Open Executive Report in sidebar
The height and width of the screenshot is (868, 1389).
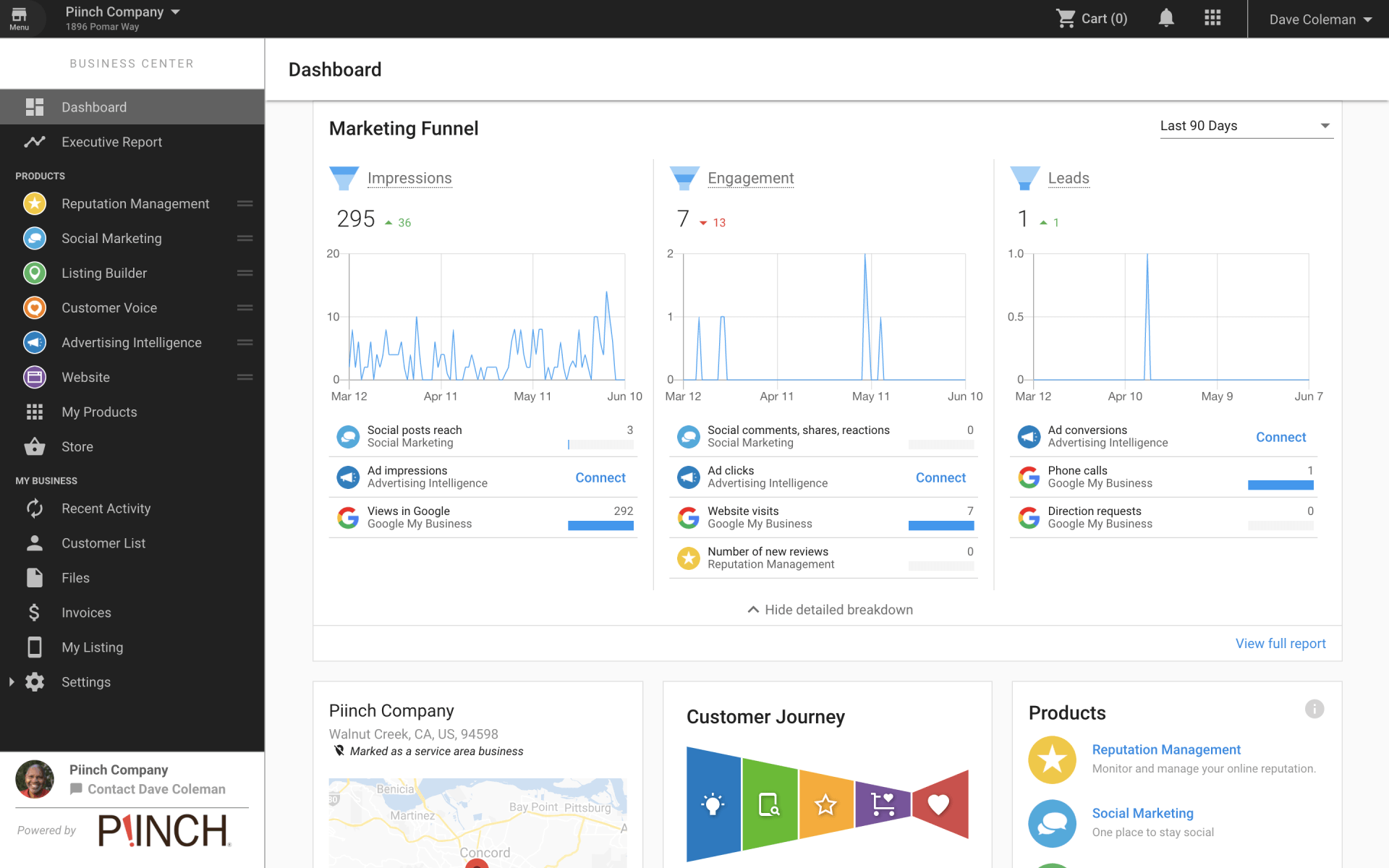132,142
